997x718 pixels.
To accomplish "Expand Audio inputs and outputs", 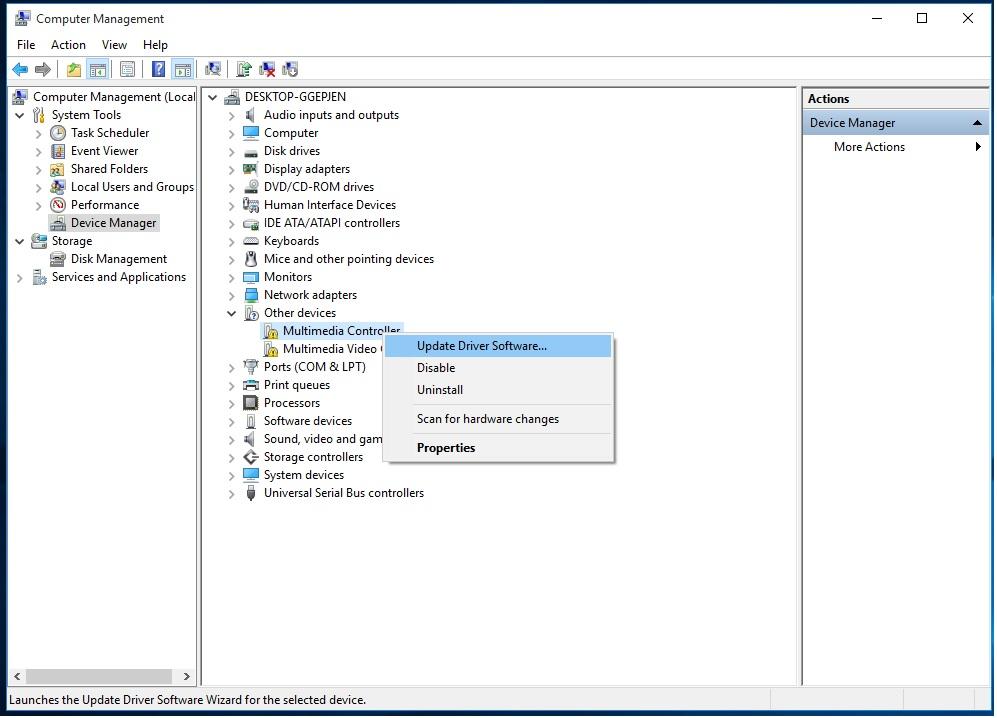I will click(x=231, y=116).
